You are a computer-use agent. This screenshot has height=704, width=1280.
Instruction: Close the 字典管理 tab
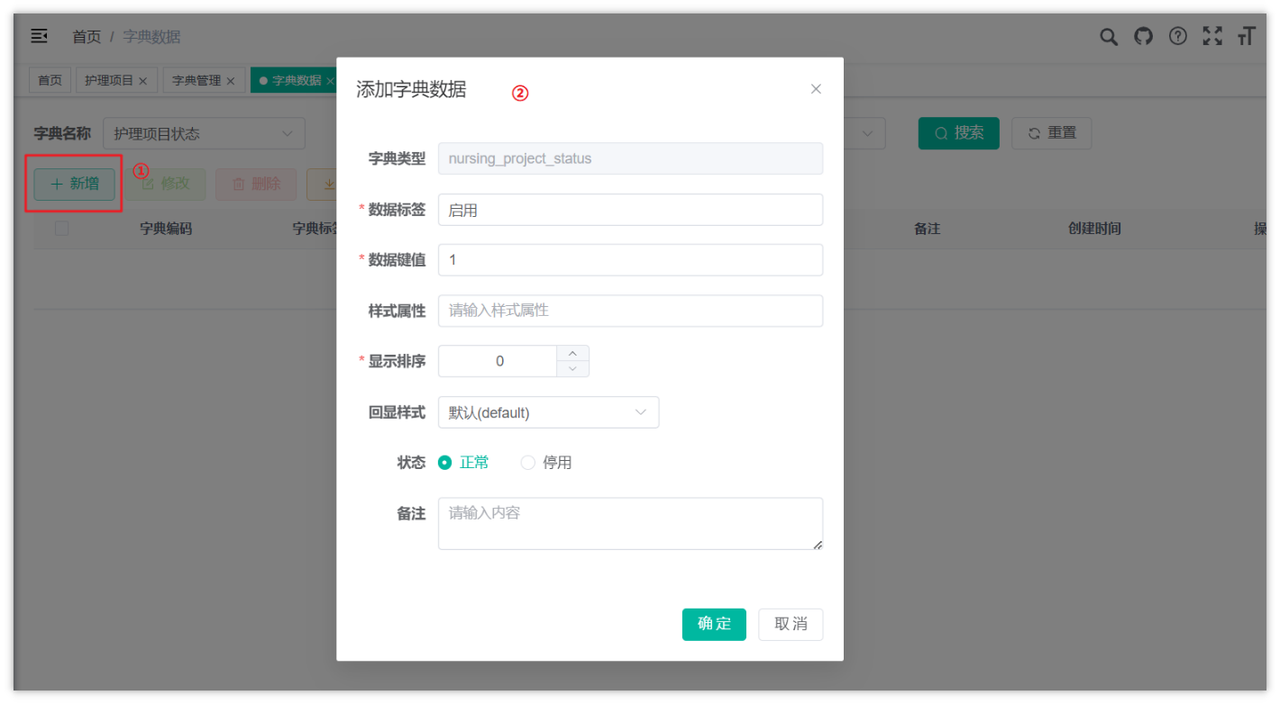point(230,81)
